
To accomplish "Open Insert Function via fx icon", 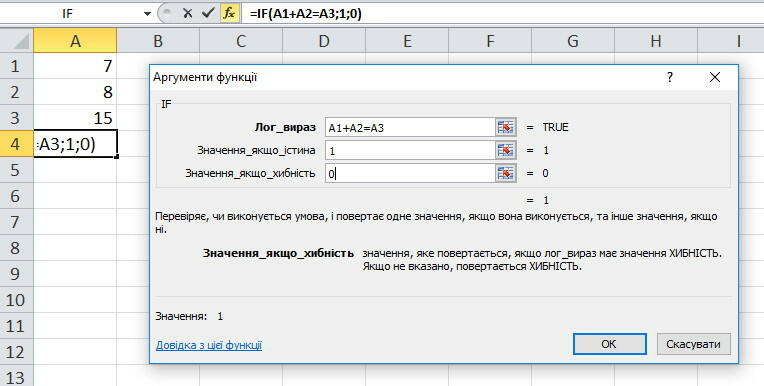I will click(x=229, y=13).
